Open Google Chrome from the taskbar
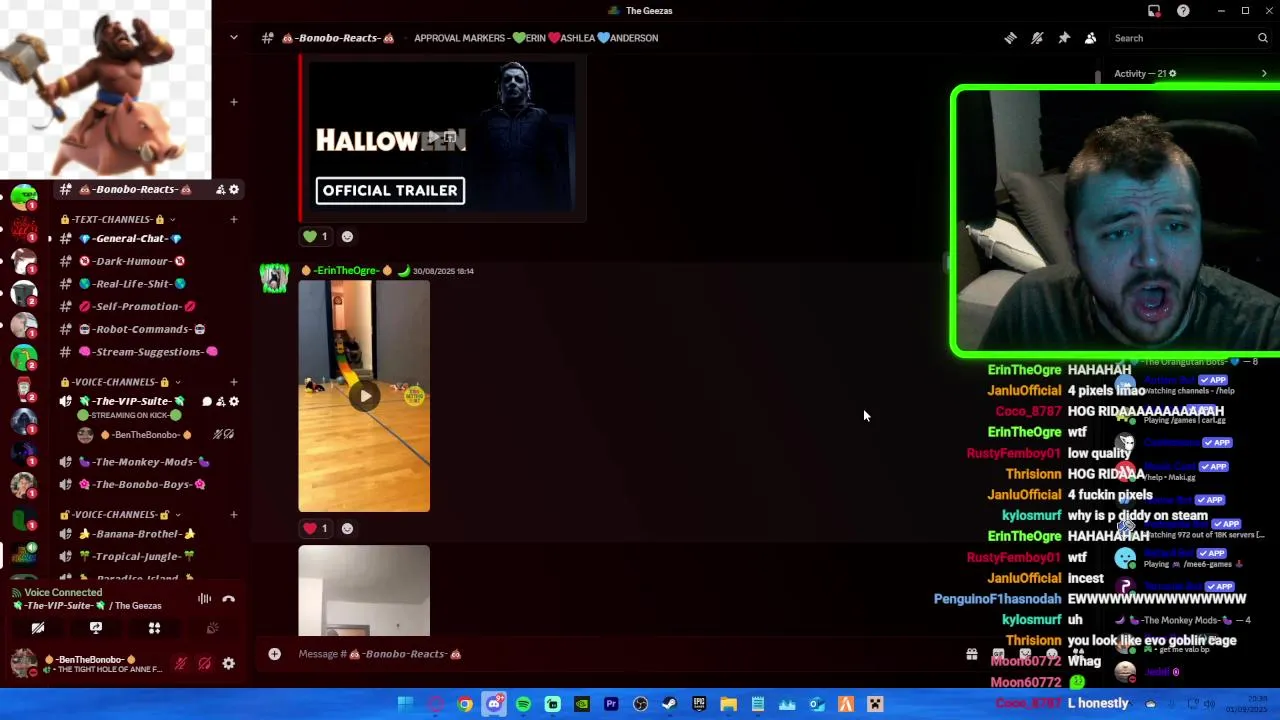 click(465, 704)
